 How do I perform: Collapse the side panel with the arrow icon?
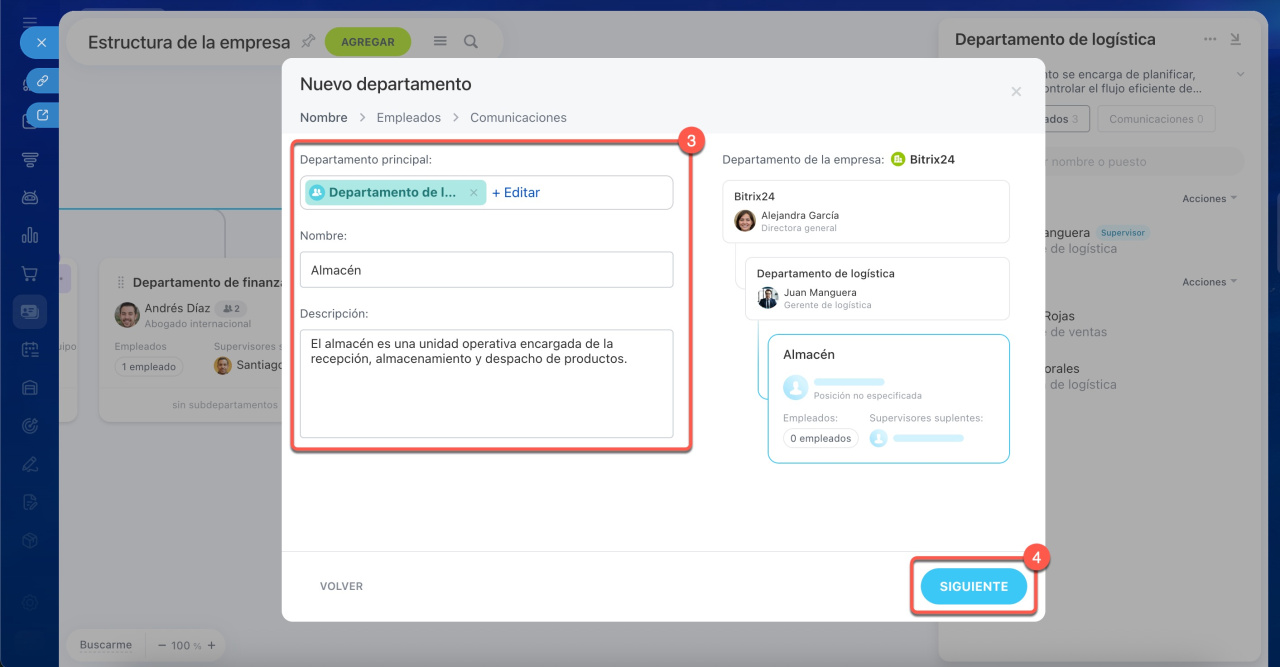[x=1235, y=39]
